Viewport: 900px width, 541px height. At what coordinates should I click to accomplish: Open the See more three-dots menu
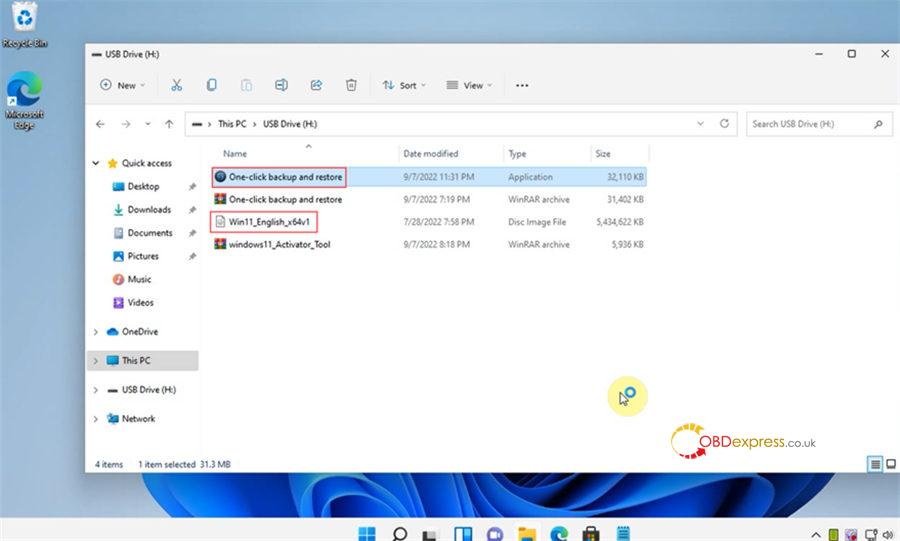[522, 85]
